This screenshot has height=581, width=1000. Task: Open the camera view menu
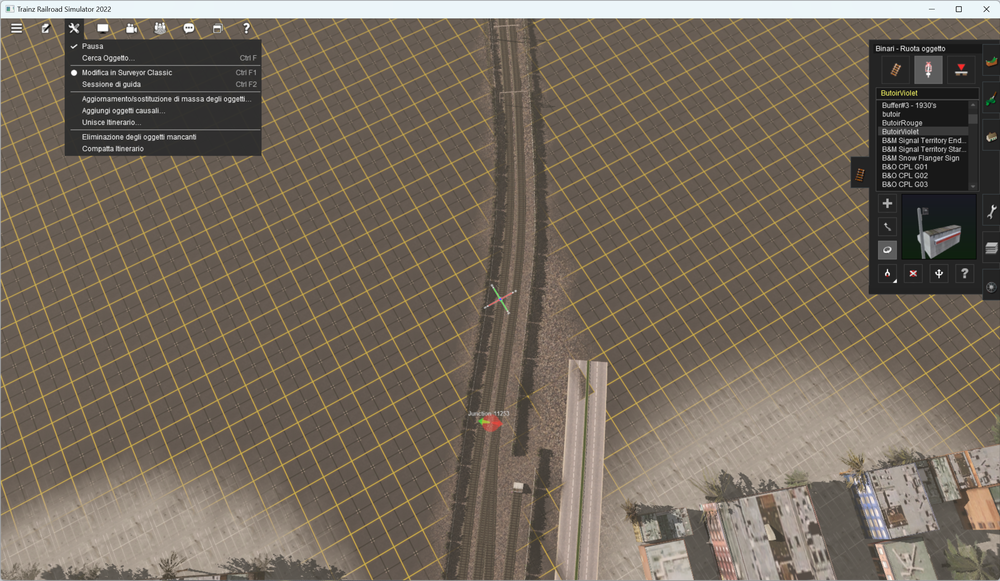point(131,28)
